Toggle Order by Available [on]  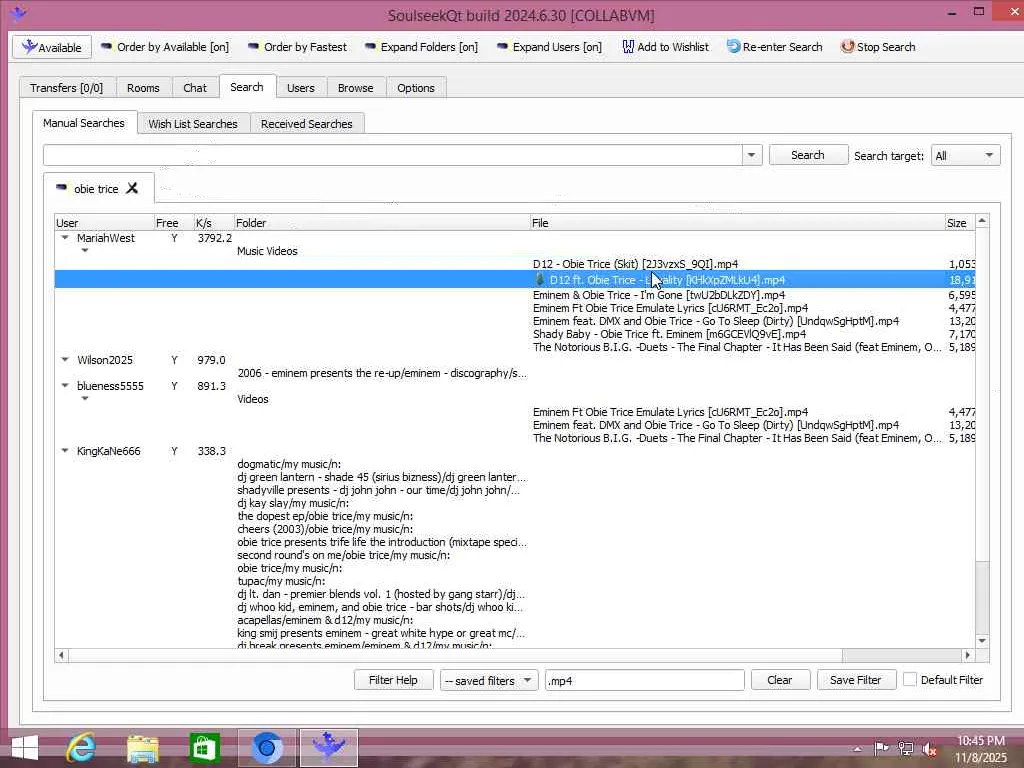pos(165,47)
